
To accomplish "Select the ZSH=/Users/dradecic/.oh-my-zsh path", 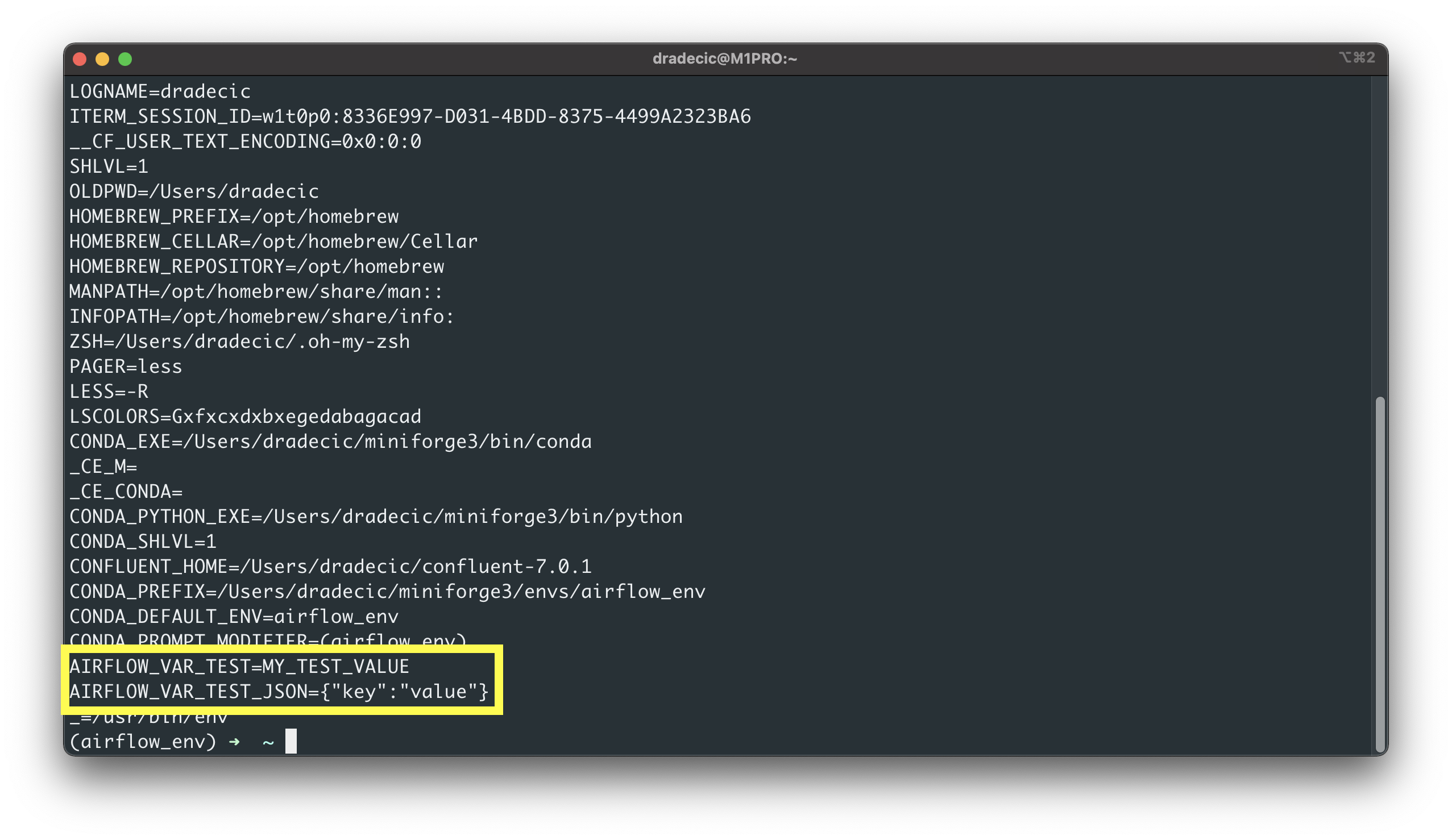I will 239,341.
